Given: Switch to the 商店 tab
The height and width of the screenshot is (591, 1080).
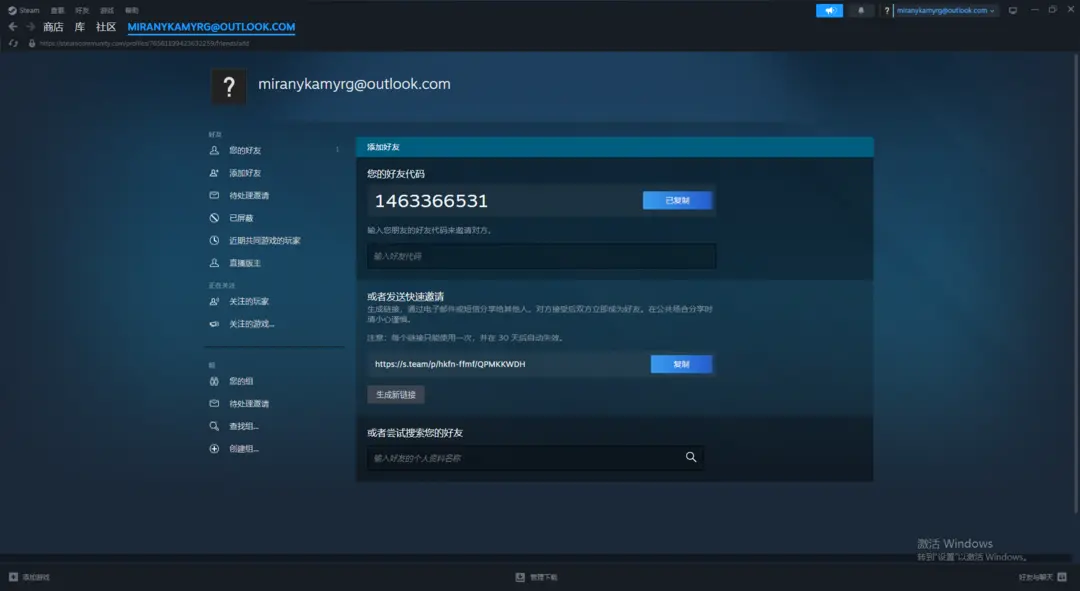Looking at the screenshot, I should 53,27.
